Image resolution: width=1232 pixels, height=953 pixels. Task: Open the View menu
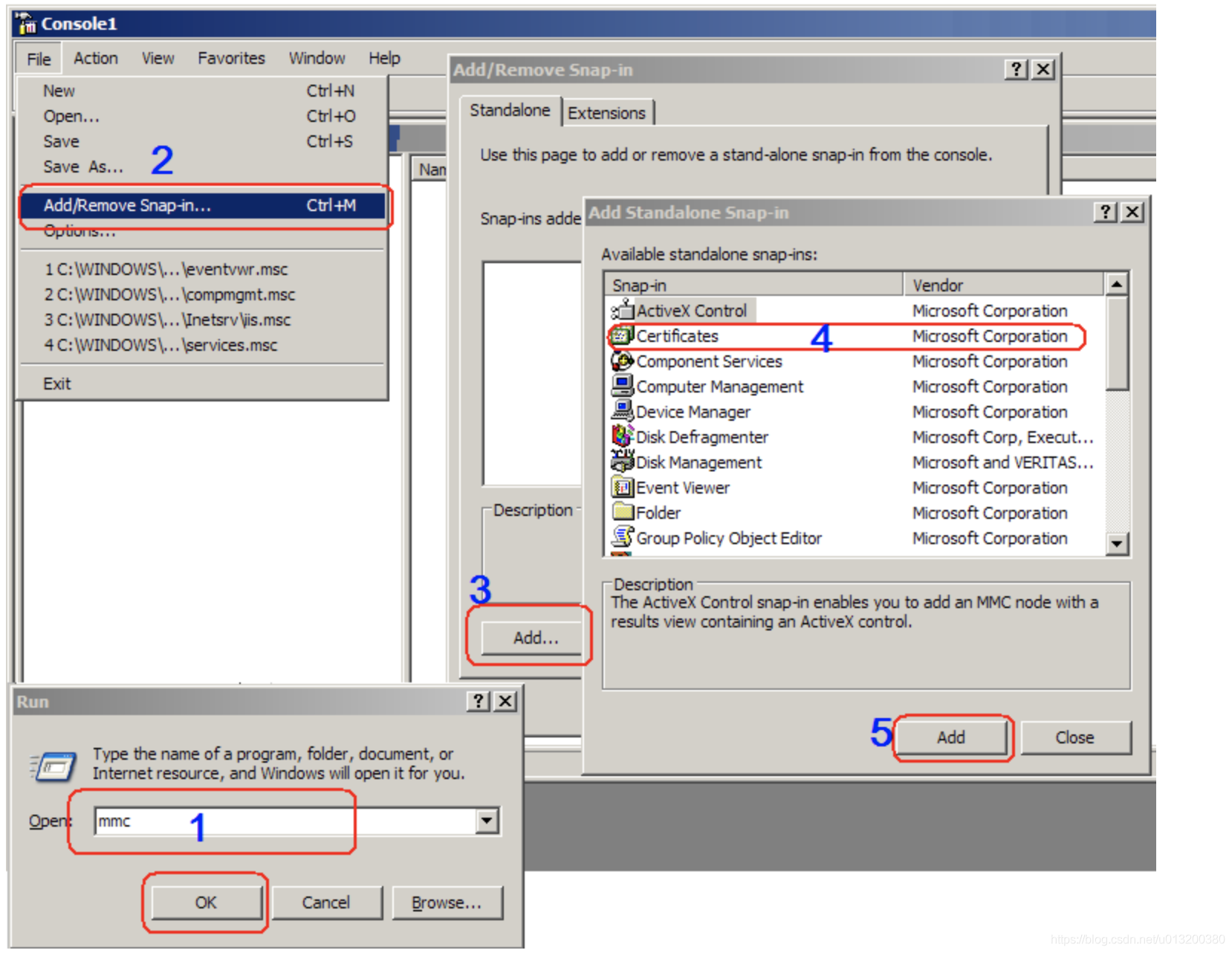pos(158,58)
